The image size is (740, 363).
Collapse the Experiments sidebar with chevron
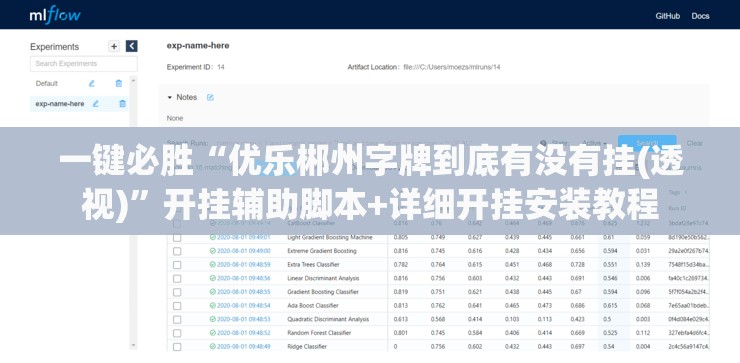click(132, 46)
